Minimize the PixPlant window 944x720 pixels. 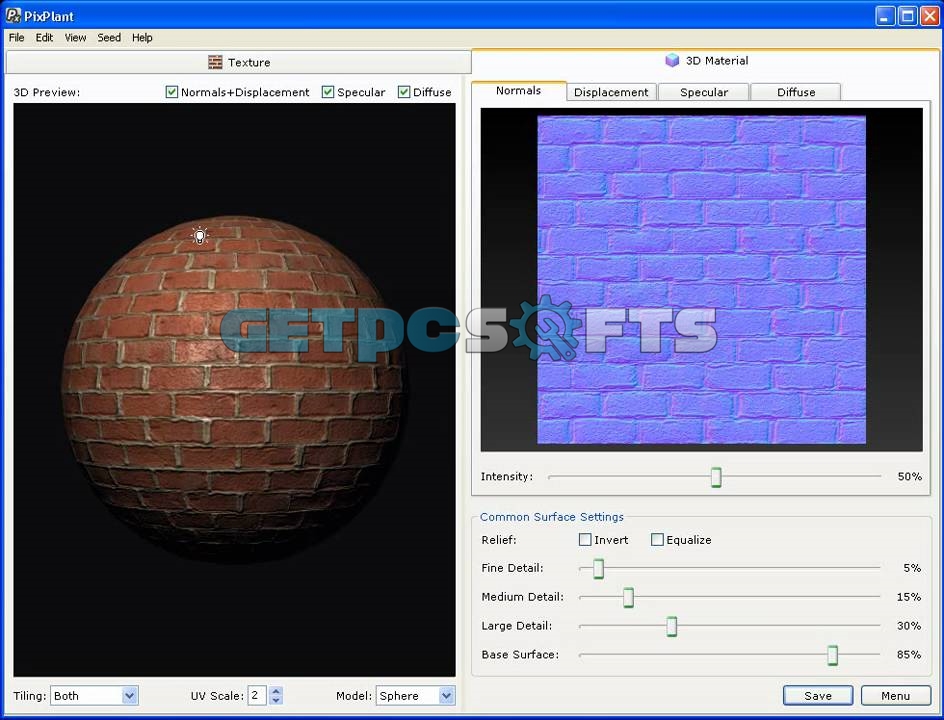pyautogui.click(x=884, y=16)
